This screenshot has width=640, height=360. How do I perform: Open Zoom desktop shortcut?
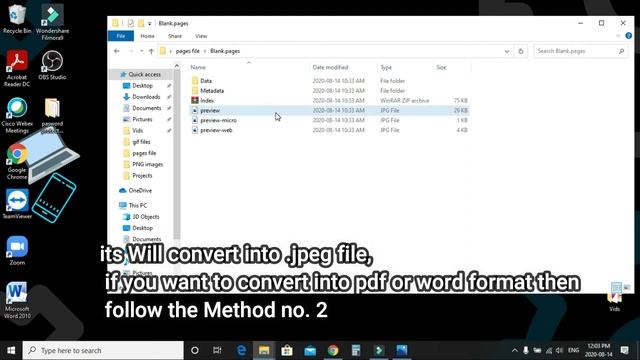click(x=17, y=251)
